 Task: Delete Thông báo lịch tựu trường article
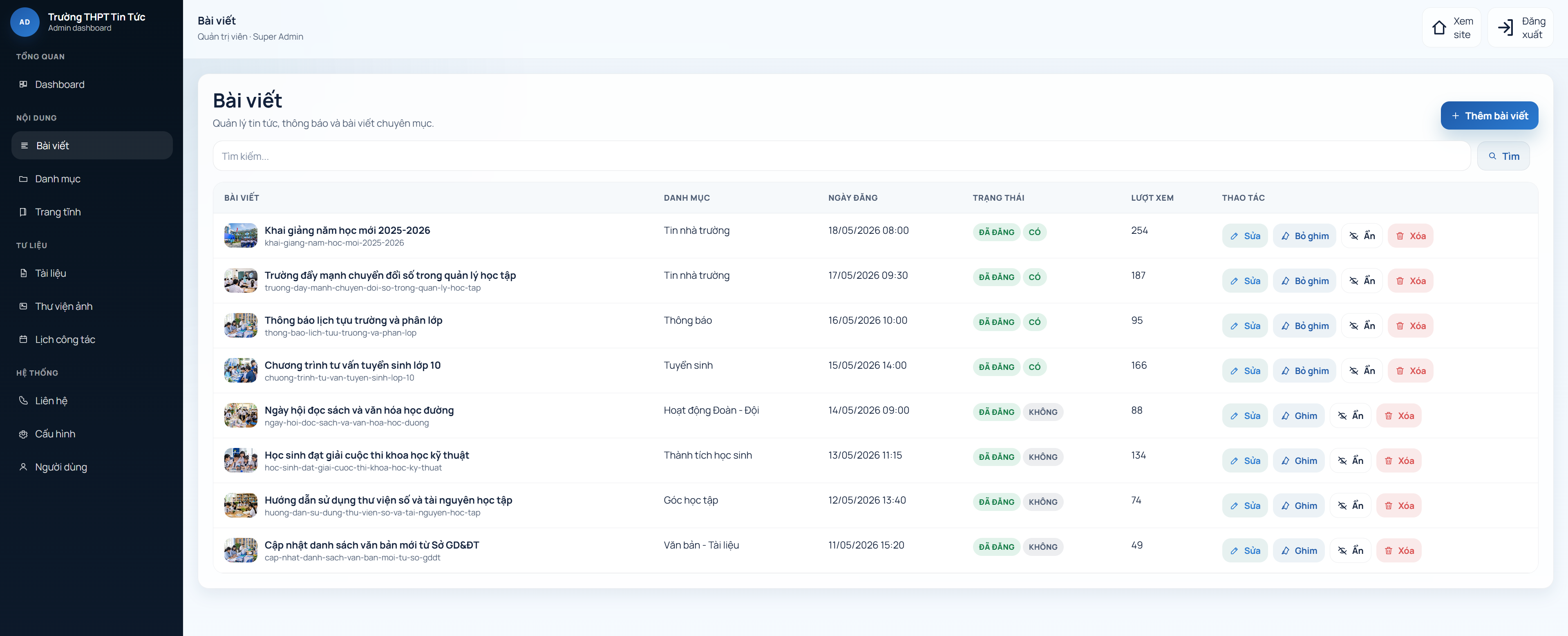point(1410,326)
